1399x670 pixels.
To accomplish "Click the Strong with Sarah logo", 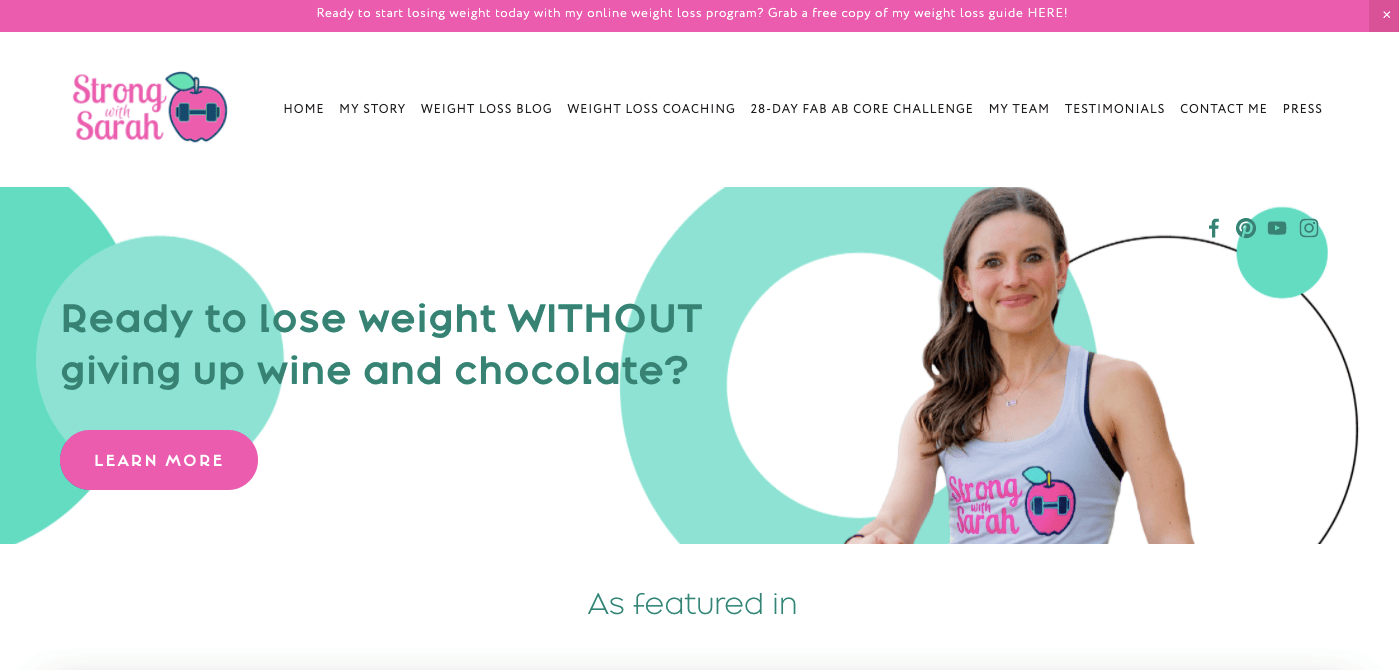I will coord(150,107).
